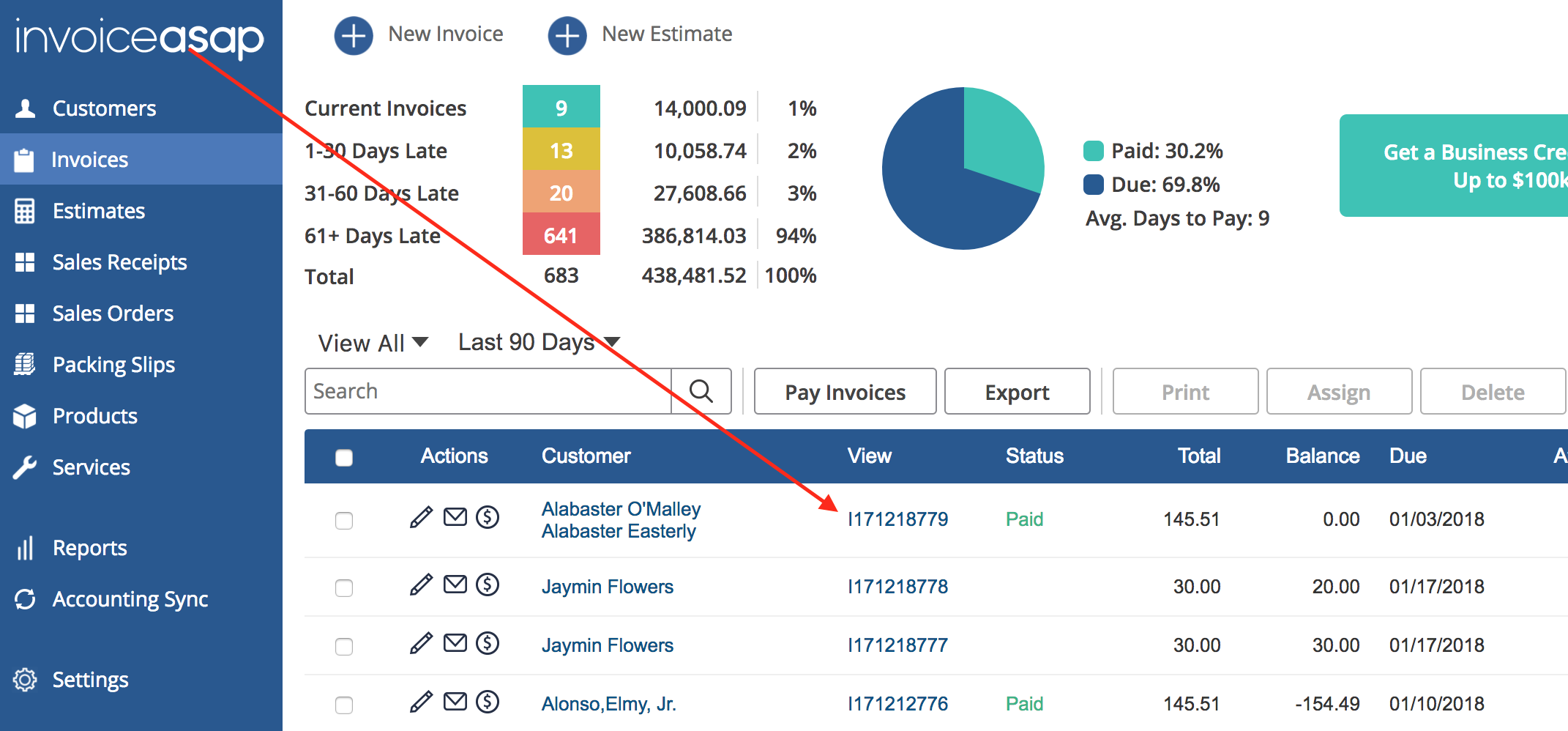Open Services via the wrench icon

pyautogui.click(x=25, y=467)
